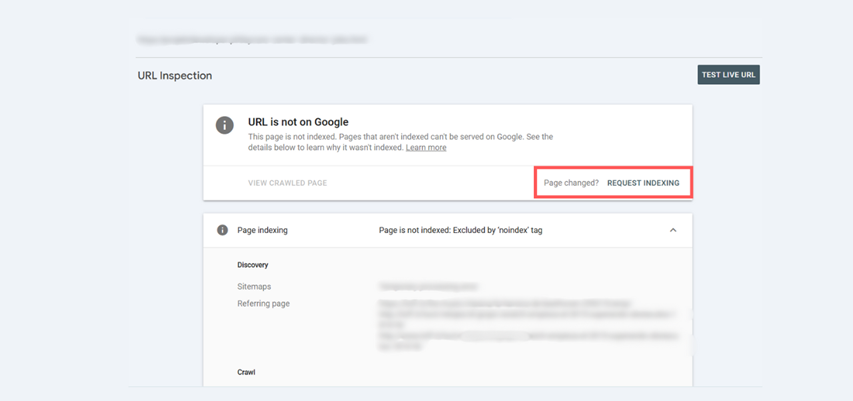
Task: Click the Sitemaps row label
Action: click(x=254, y=286)
